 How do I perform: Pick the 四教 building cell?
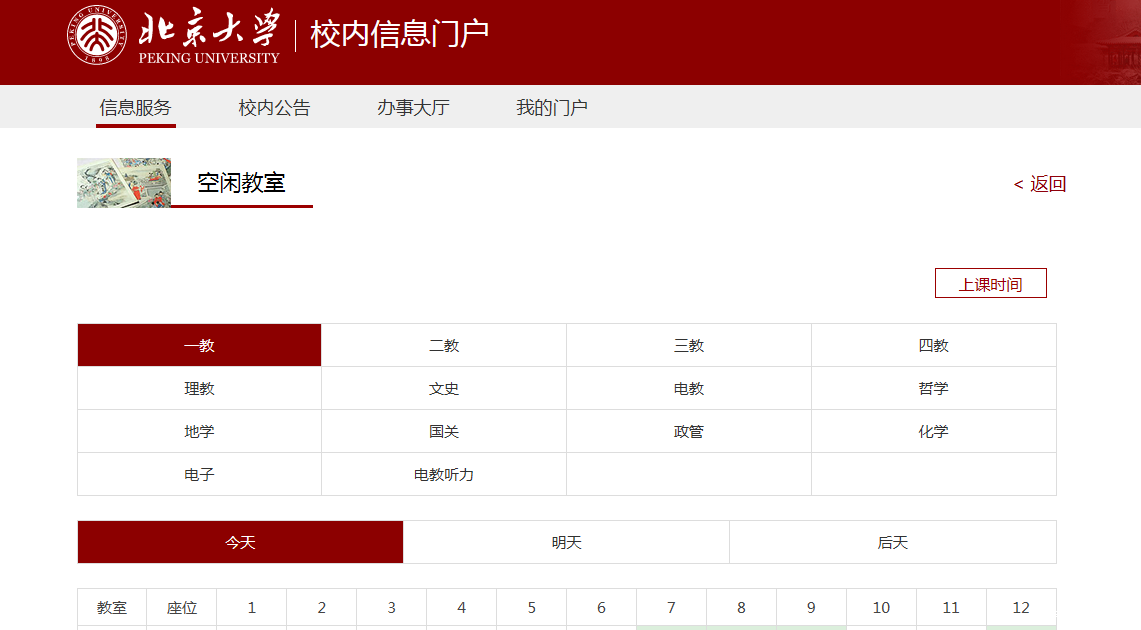[x=933, y=345]
